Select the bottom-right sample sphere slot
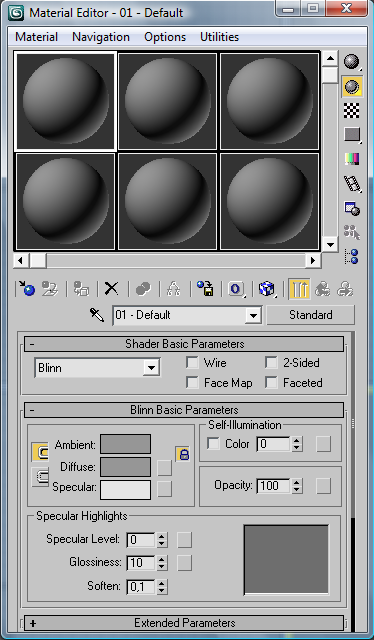Viewport: 374px width, 640px height. (269, 201)
